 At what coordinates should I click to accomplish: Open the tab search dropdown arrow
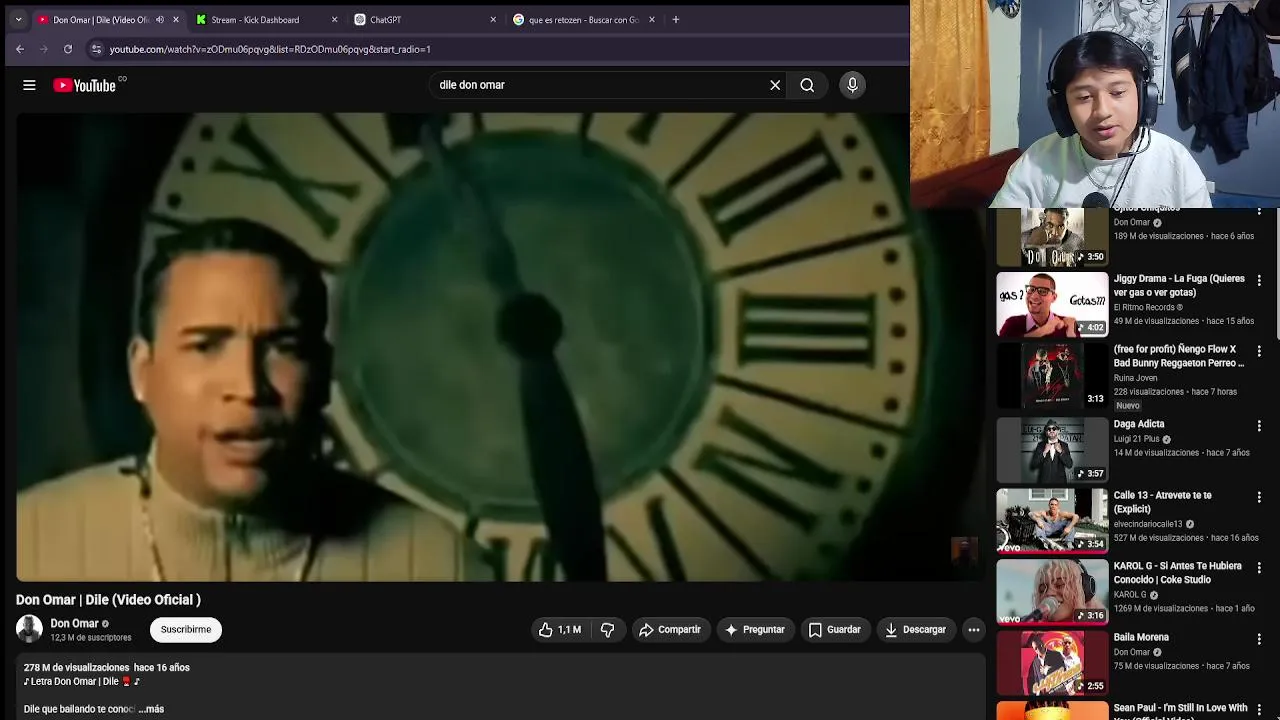[18, 19]
